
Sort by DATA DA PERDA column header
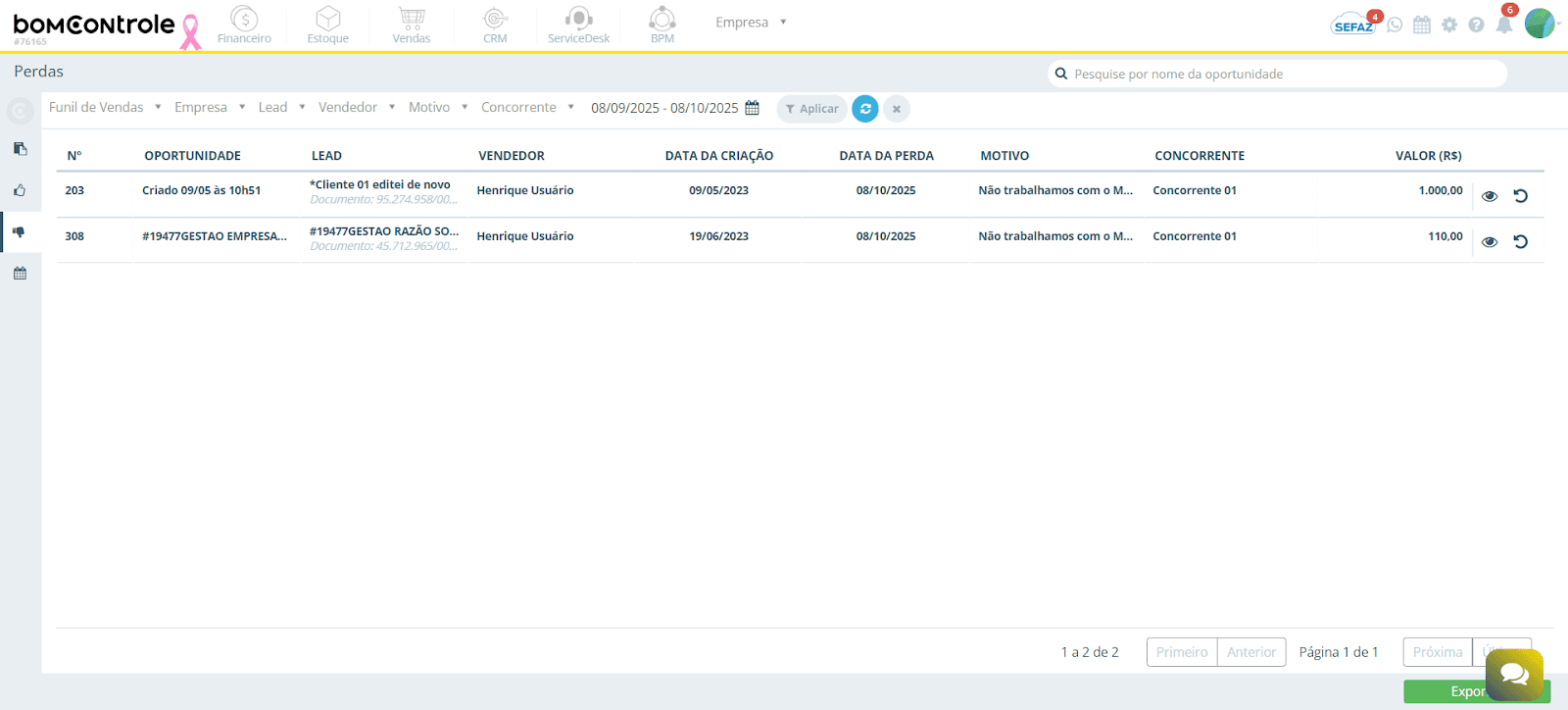(x=886, y=156)
